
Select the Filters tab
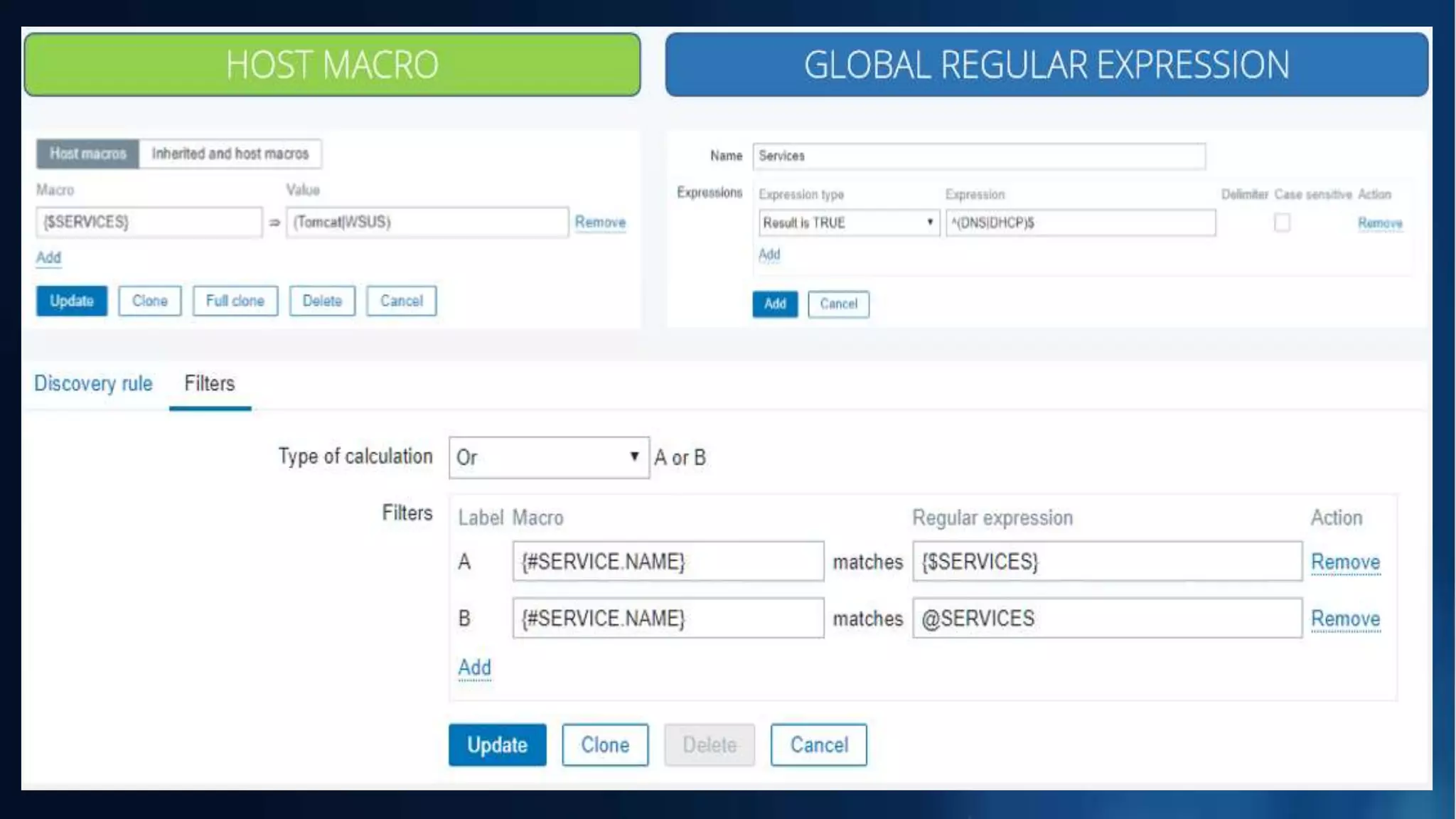point(210,384)
